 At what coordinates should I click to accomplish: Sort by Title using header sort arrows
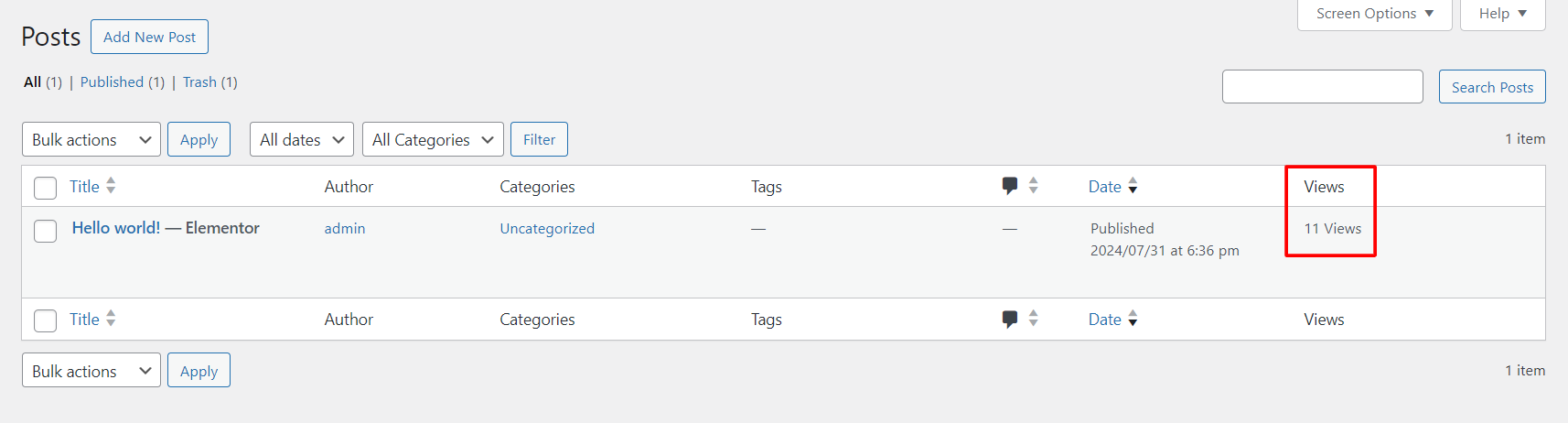111,186
